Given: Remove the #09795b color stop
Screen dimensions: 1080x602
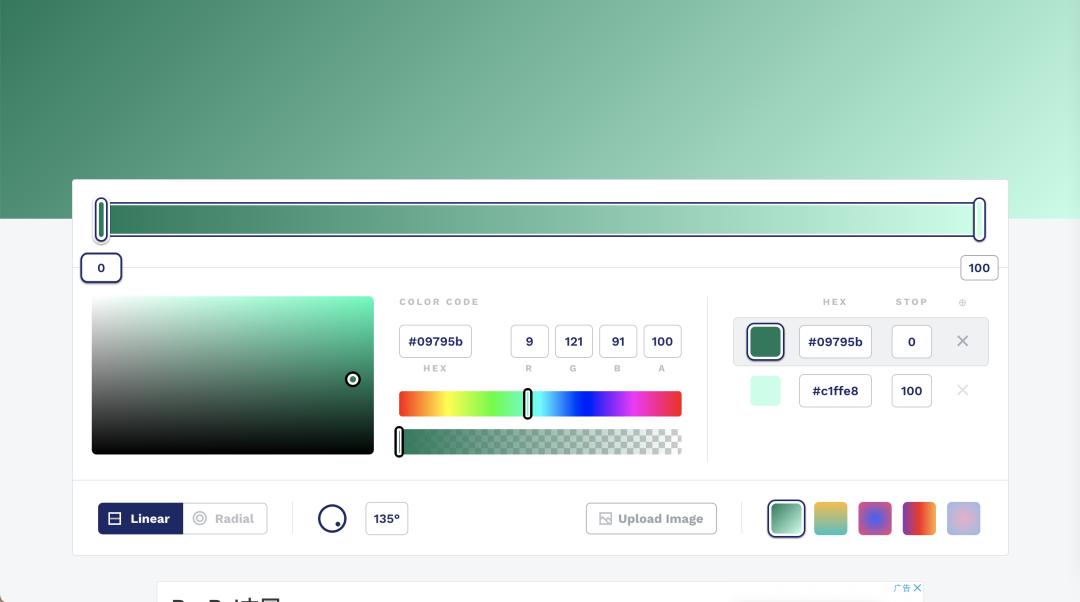Looking at the screenshot, I should tap(962, 341).
